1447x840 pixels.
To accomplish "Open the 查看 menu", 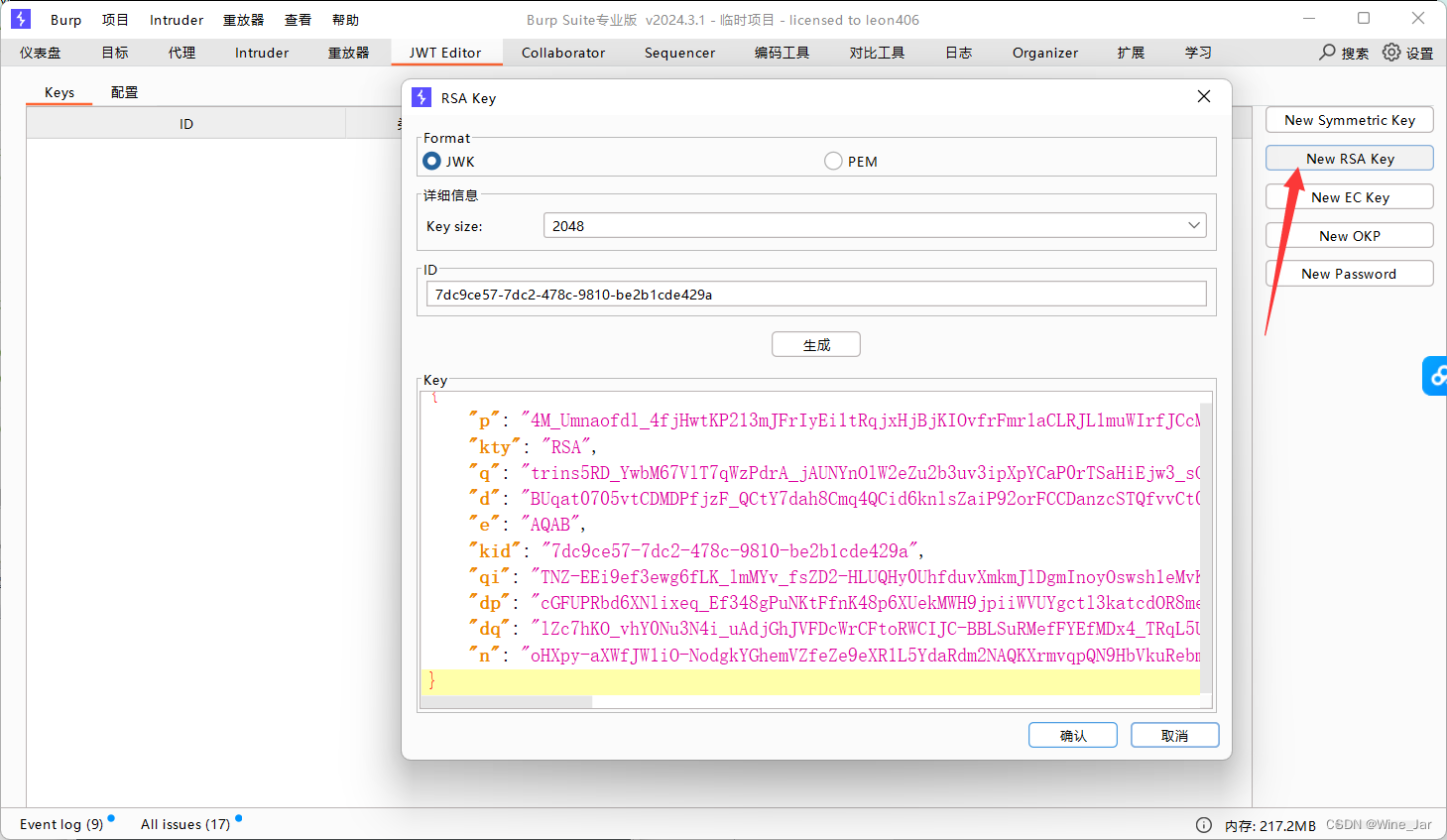I will click(298, 20).
